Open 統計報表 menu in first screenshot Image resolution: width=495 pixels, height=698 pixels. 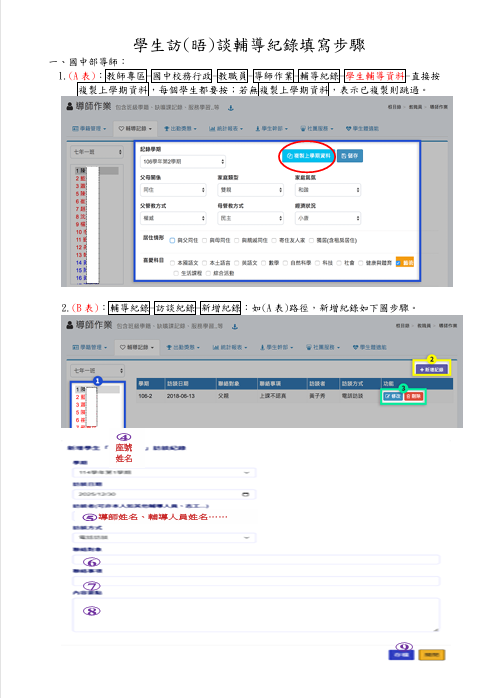(x=226, y=129)
